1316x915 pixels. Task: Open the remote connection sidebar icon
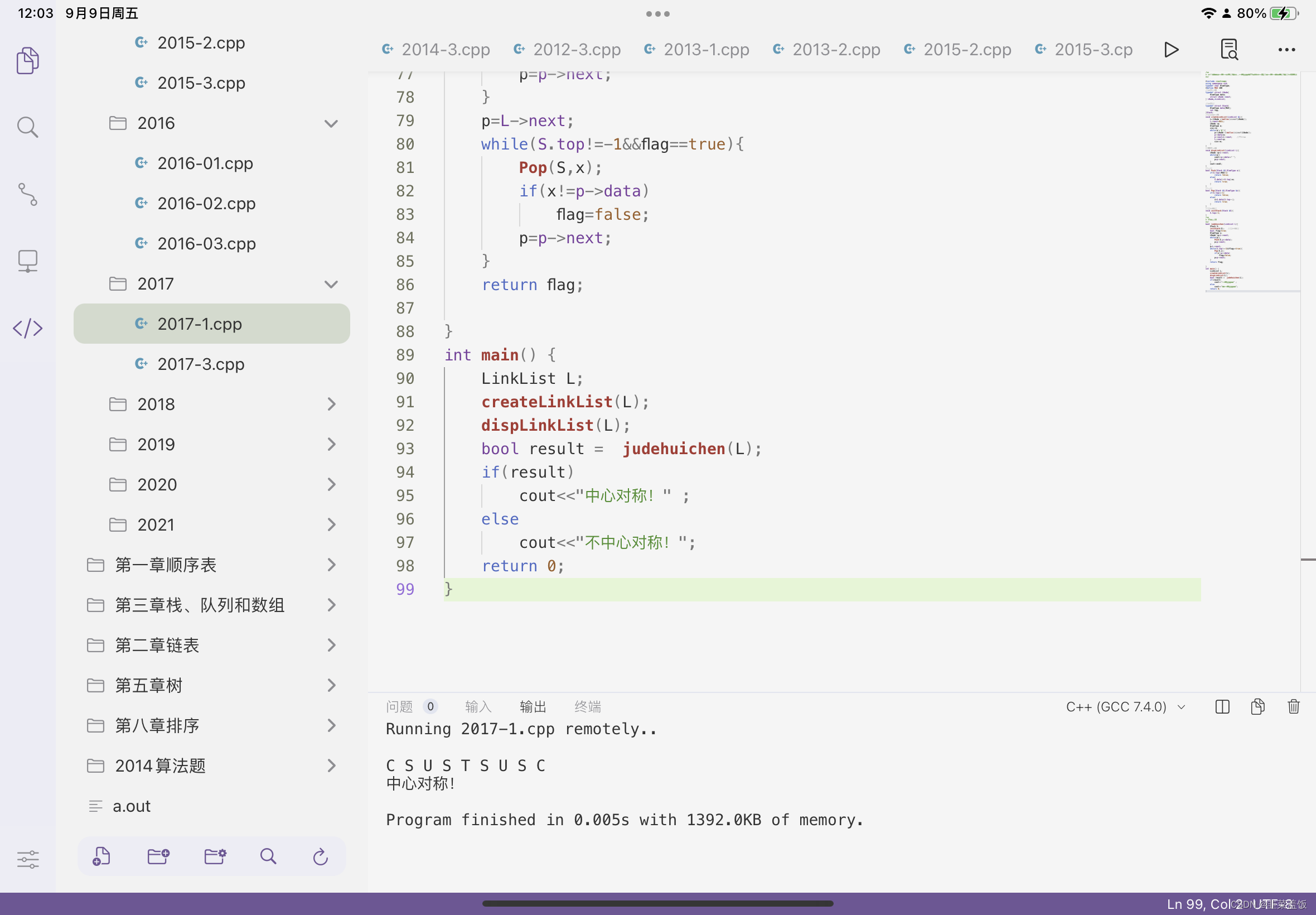[x=27, y=262]
